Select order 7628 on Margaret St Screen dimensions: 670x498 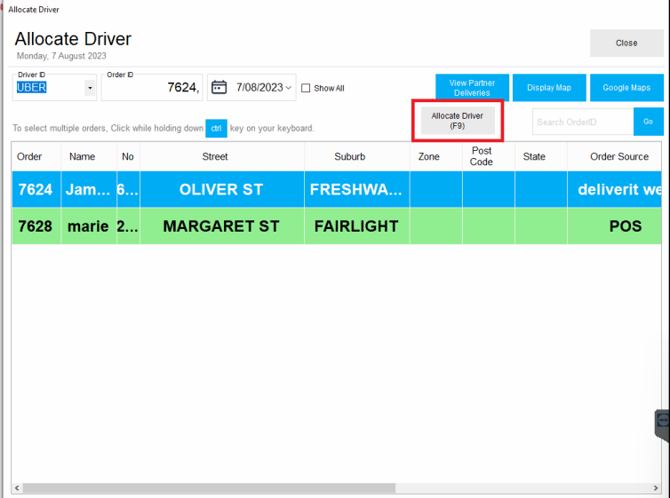(220, 226)
